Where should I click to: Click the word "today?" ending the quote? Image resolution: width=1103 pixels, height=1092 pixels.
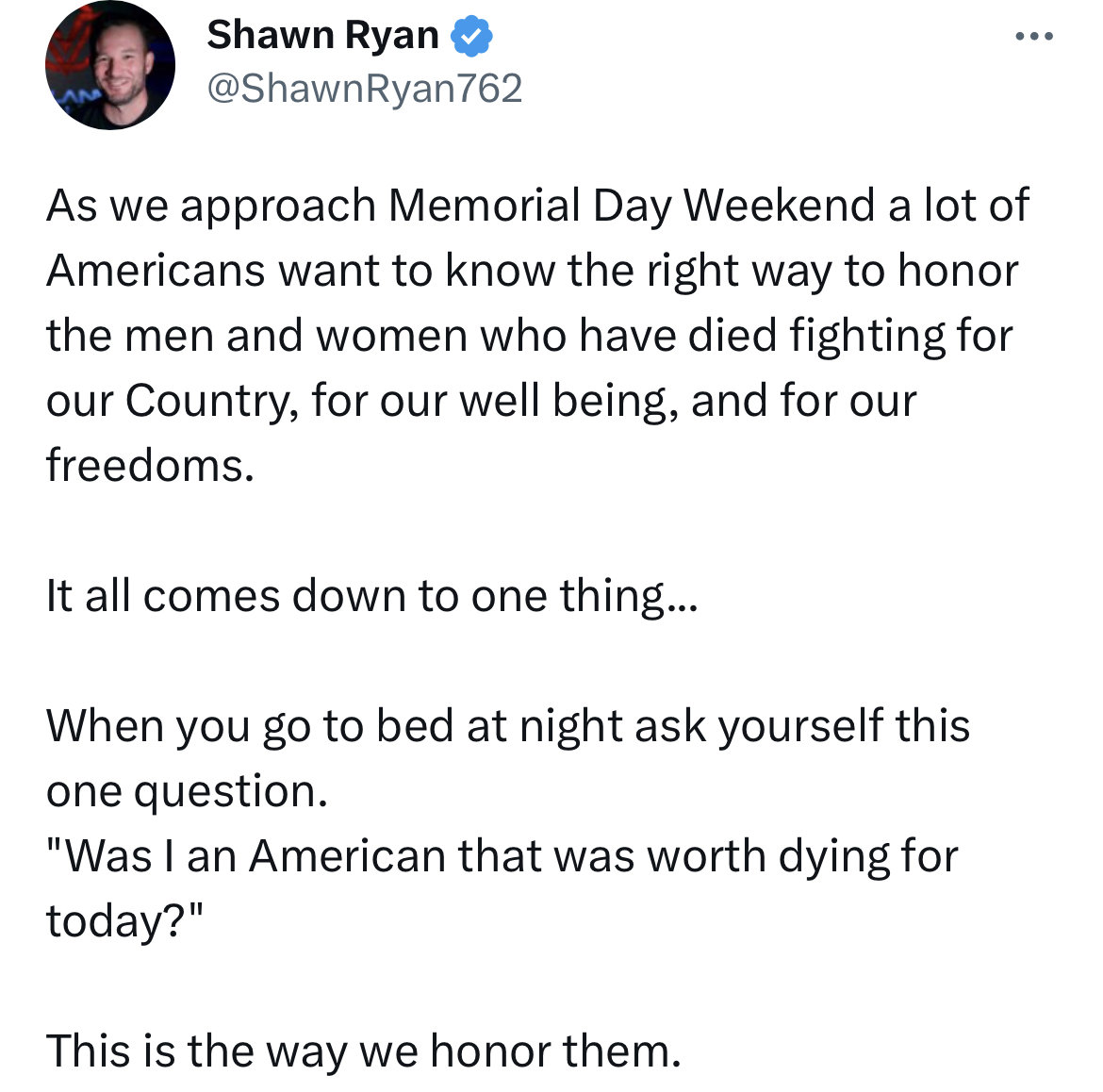[124, 921]
